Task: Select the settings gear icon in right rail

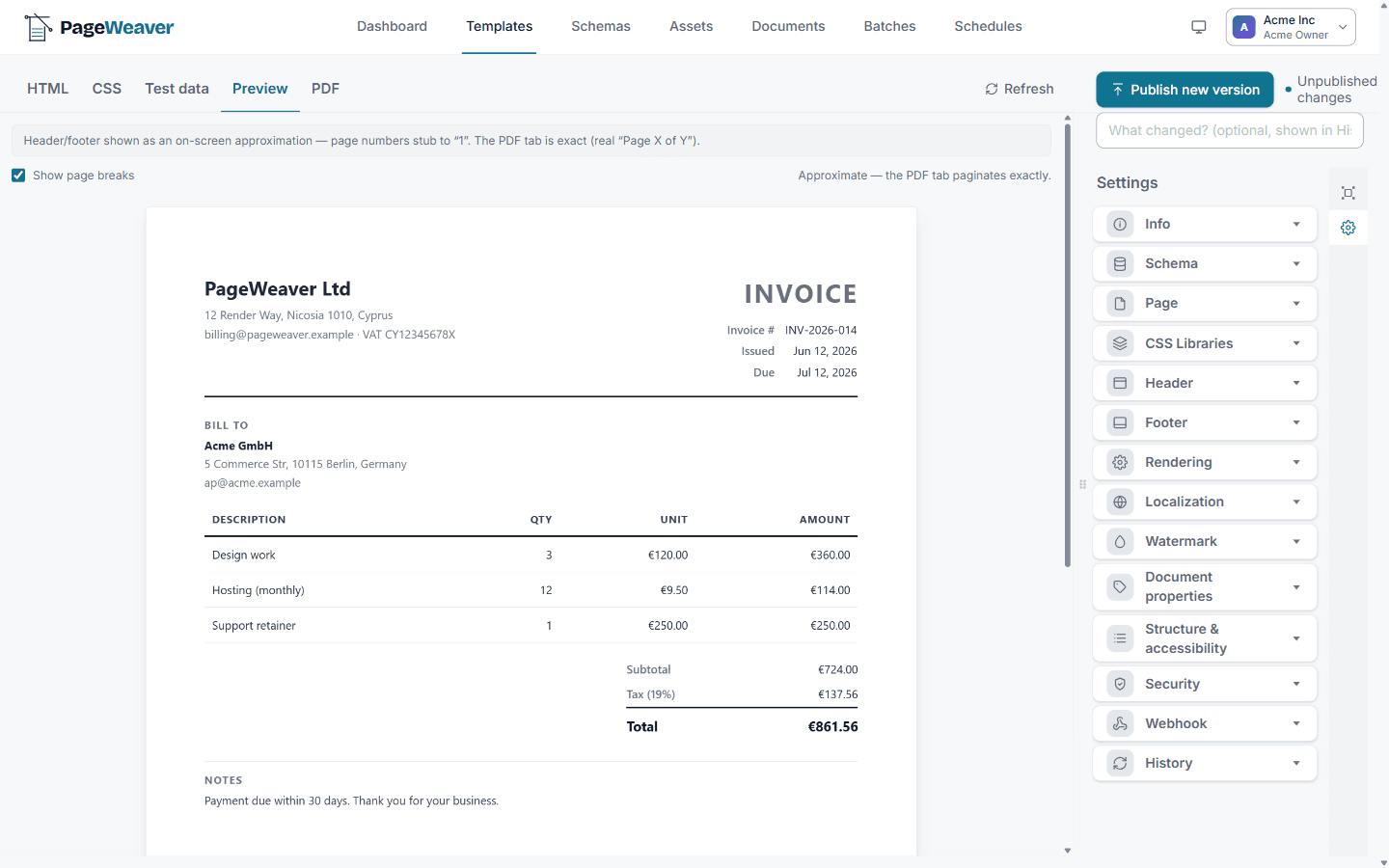Action: coord(1348,228)
